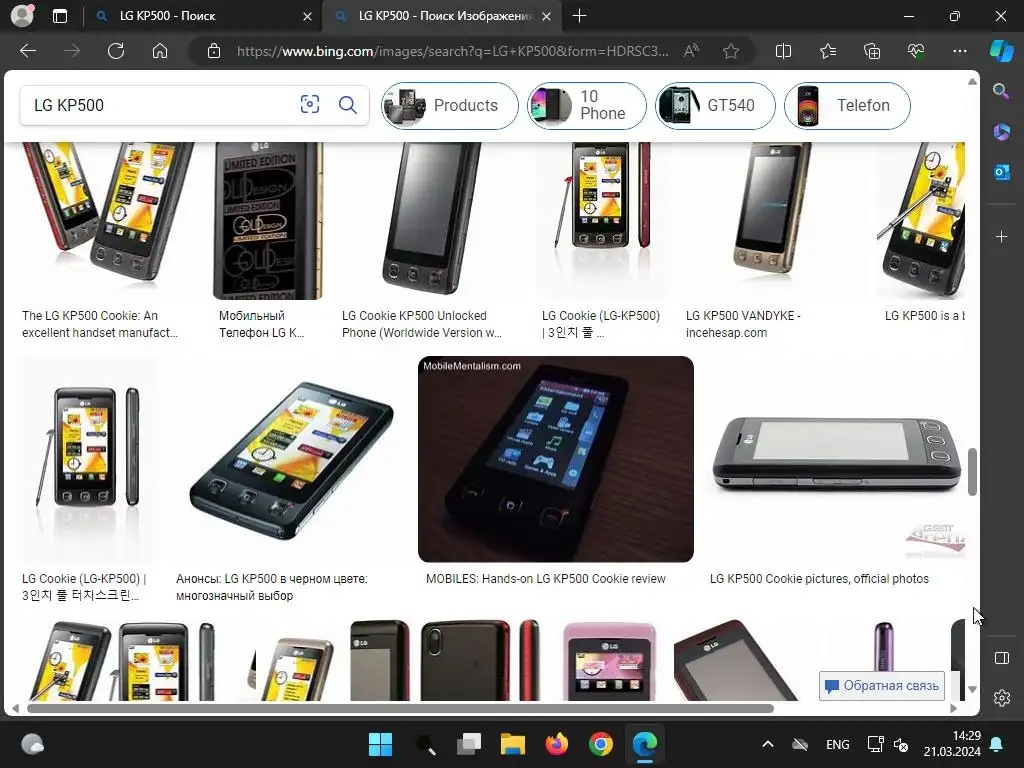The height and width of the screenshot is (768, 1024).
Task: Close the image search tab
Action: tap(547, 16)
